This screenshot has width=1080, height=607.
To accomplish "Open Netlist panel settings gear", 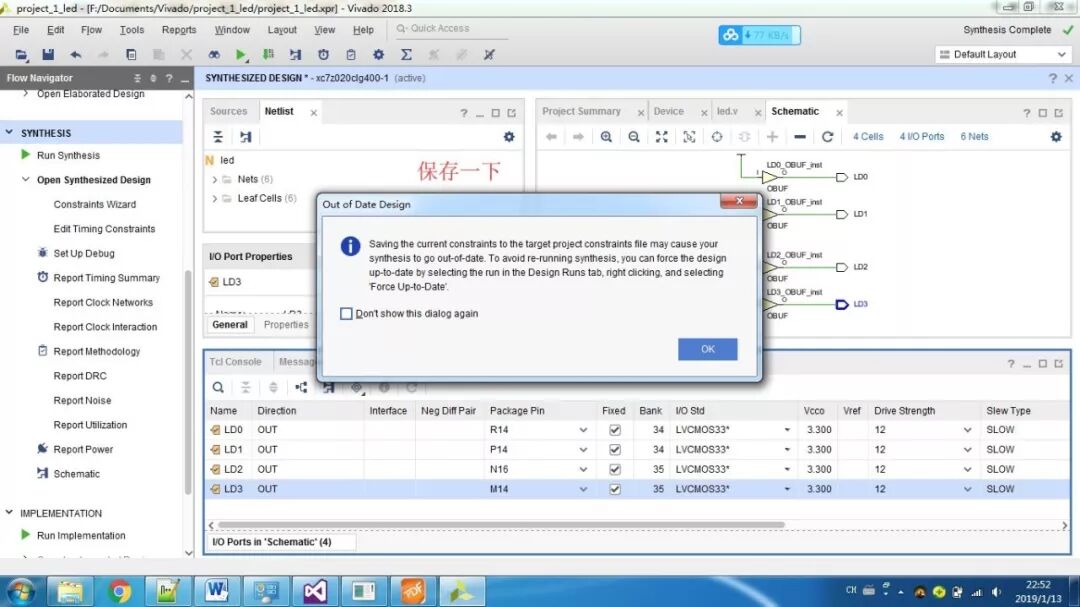I will (x=509, y=136).
